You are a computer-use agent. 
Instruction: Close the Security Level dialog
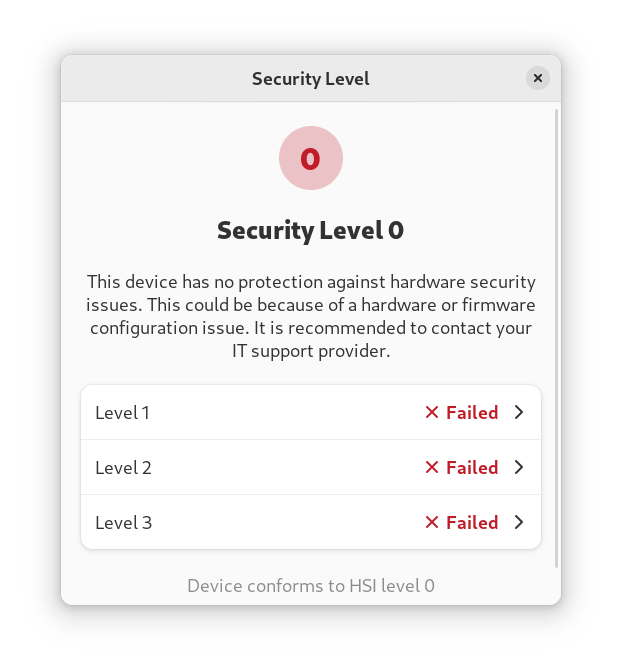pyautogui.click(x=537, y=78)
